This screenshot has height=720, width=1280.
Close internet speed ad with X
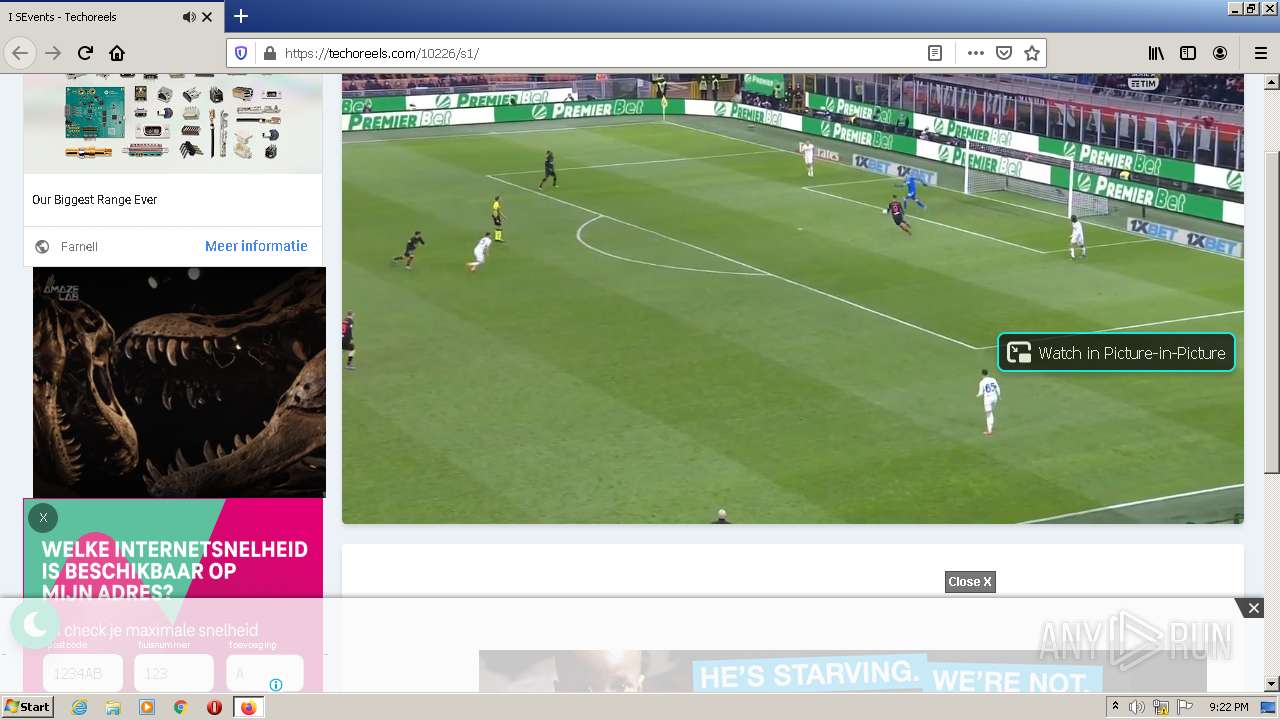(43, 518)
